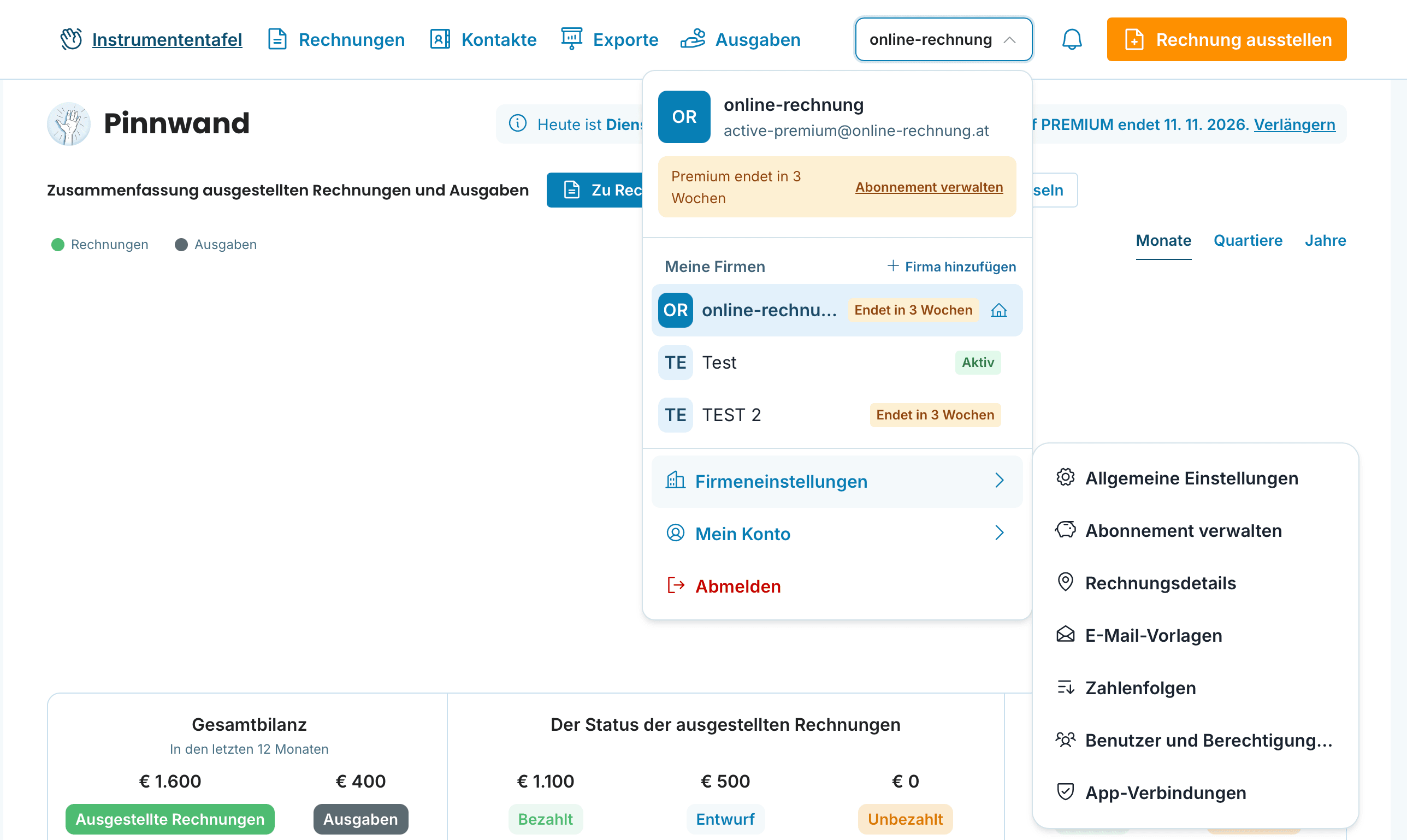Click the home icon on online-rechnung row
This screenshot has width=1407, height=840.
point(999,310)
